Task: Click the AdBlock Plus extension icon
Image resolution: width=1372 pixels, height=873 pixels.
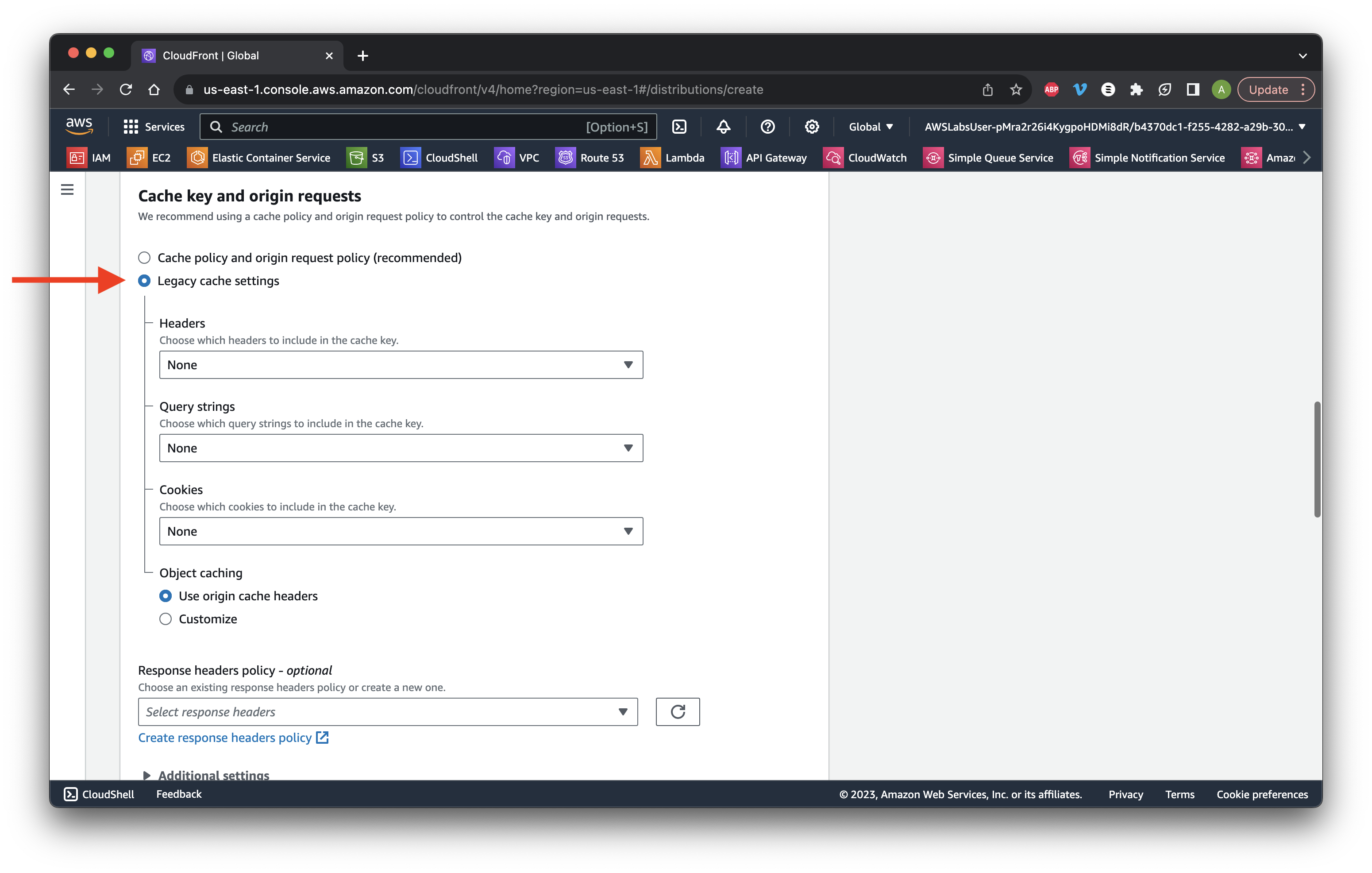Action: [1051, 89]
